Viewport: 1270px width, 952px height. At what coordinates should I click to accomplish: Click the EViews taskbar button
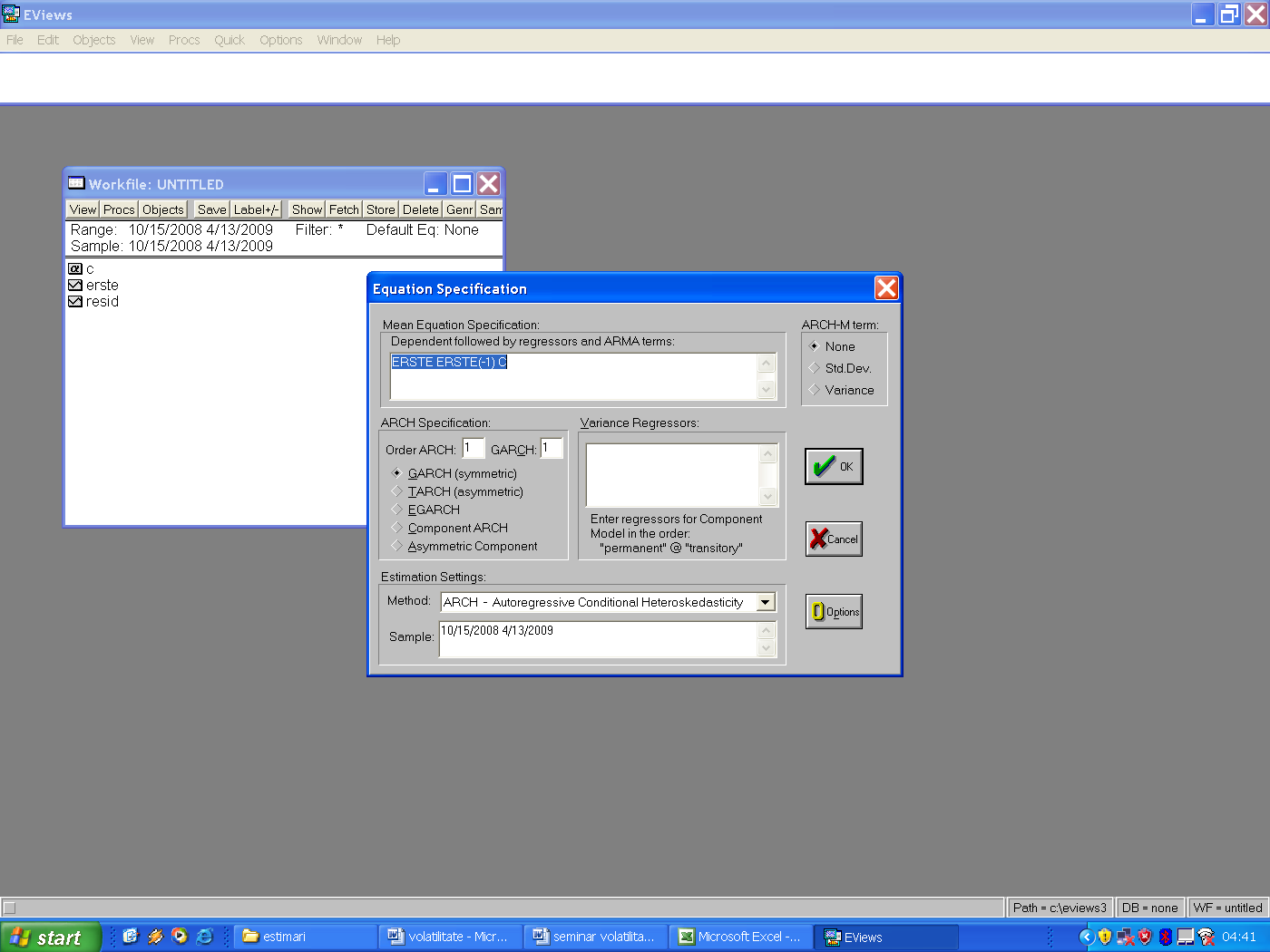[886, 937]
